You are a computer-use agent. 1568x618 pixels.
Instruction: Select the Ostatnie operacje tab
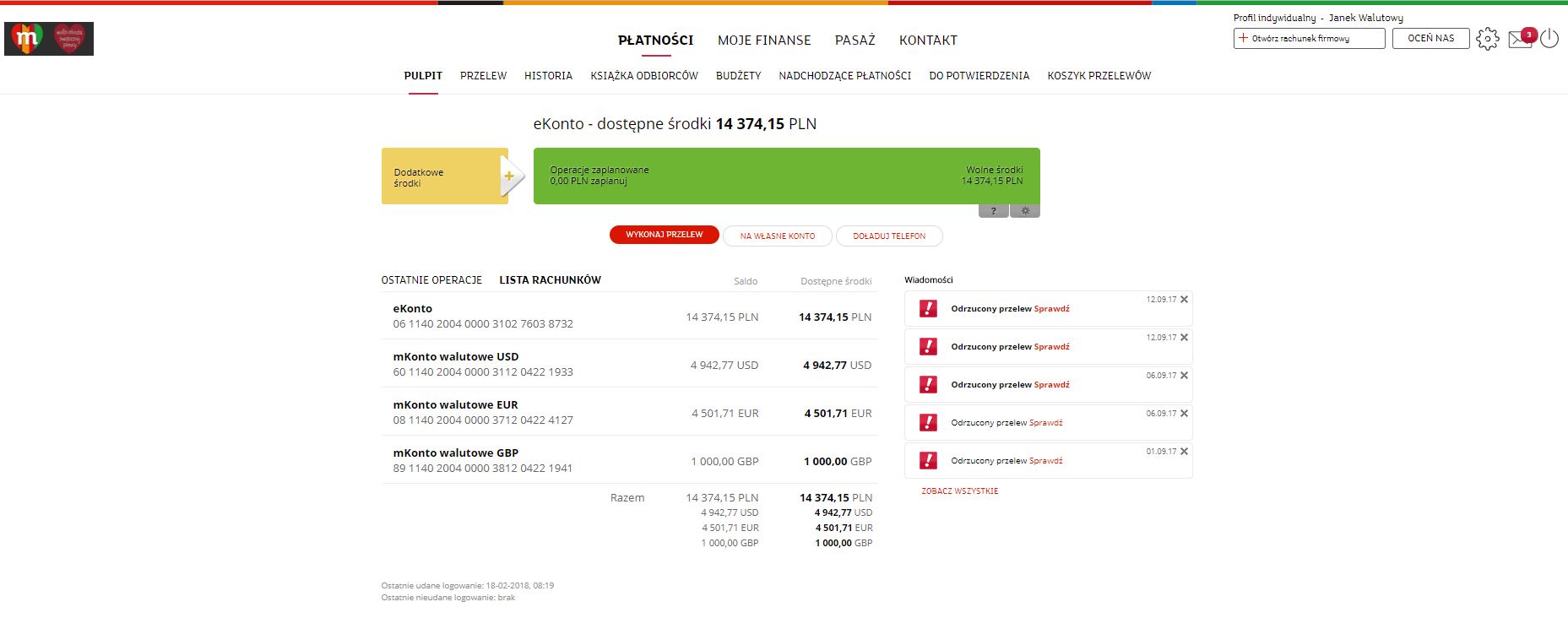click(x=431, y=280)
